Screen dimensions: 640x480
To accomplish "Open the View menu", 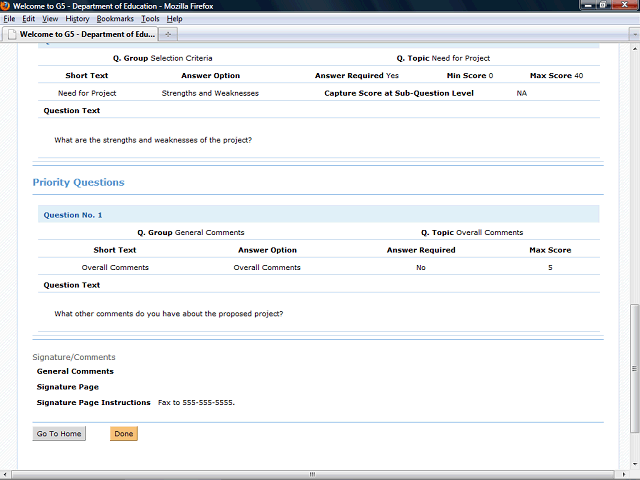I will (x=50, y=19).
